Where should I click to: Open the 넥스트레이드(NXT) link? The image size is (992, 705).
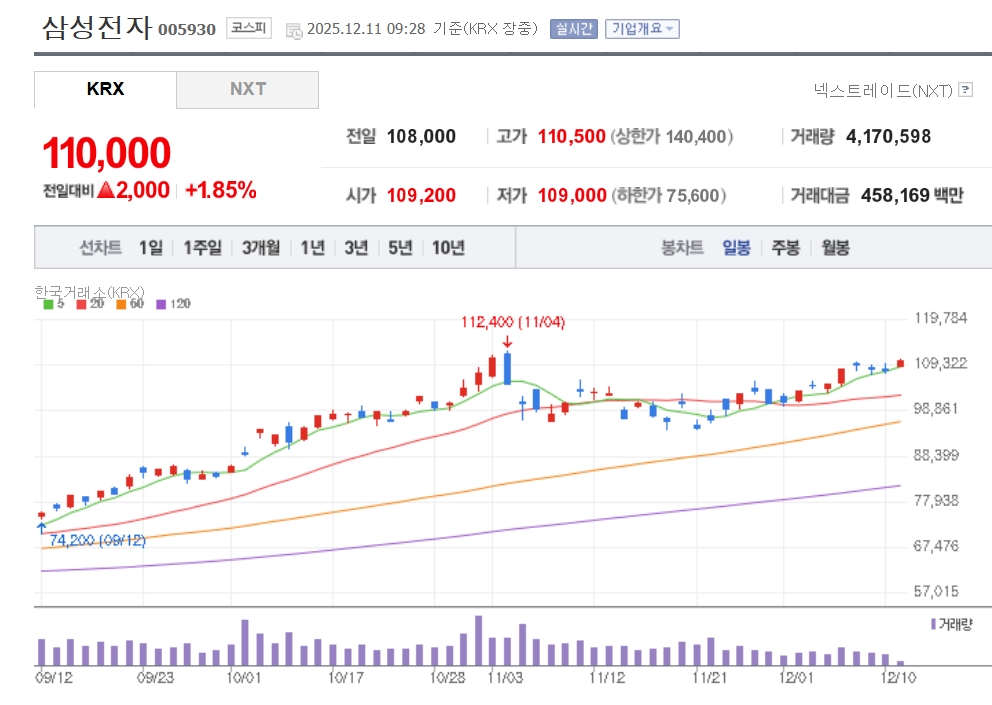point(883,90)
